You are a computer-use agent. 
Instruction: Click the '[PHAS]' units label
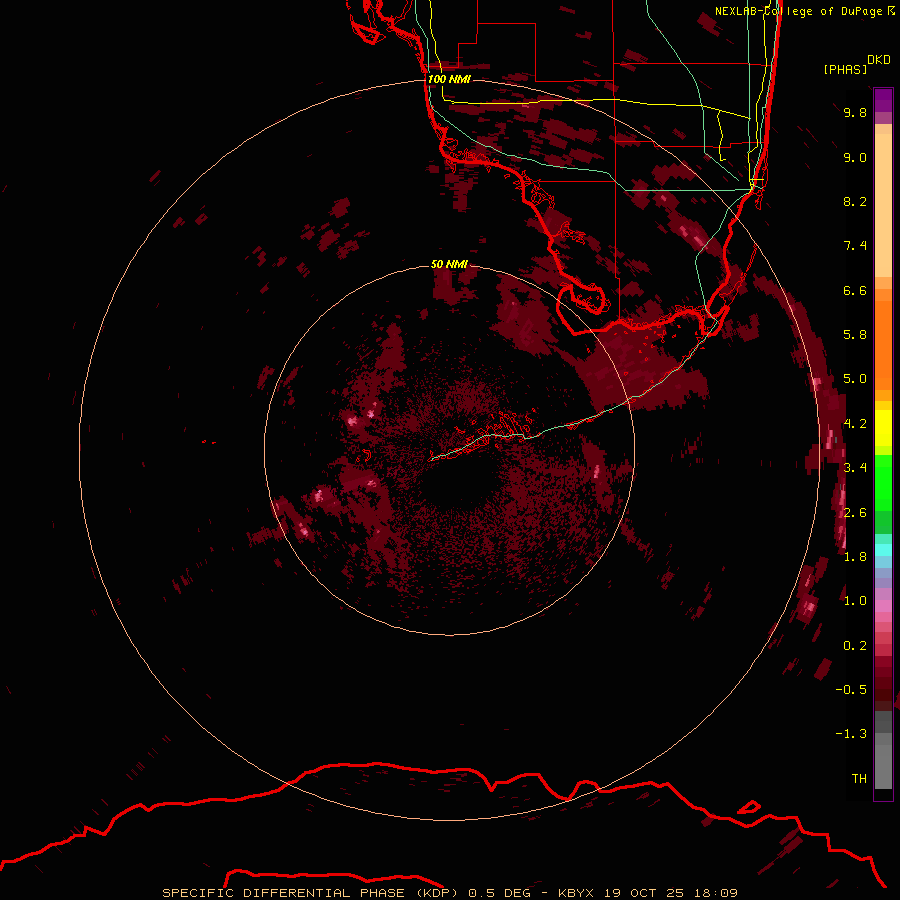pyautogui.click(x=845, y=69)
